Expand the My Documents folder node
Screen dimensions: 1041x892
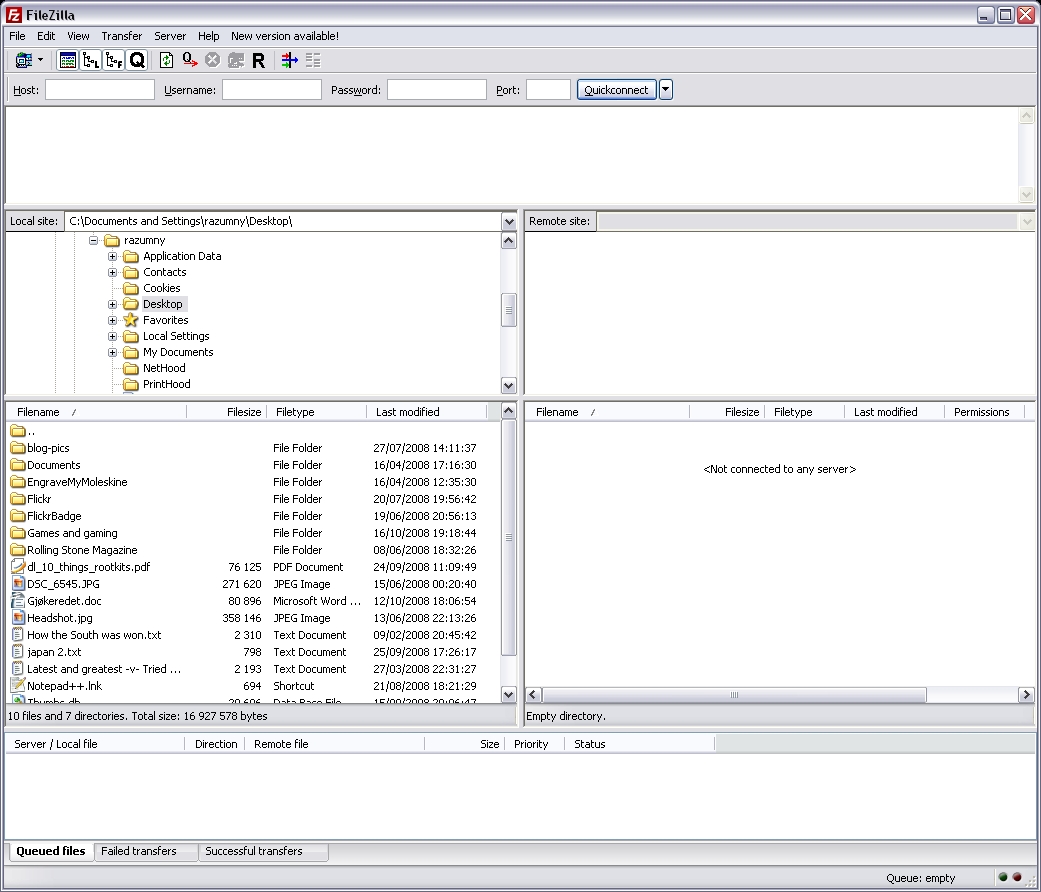click(112, 352)
